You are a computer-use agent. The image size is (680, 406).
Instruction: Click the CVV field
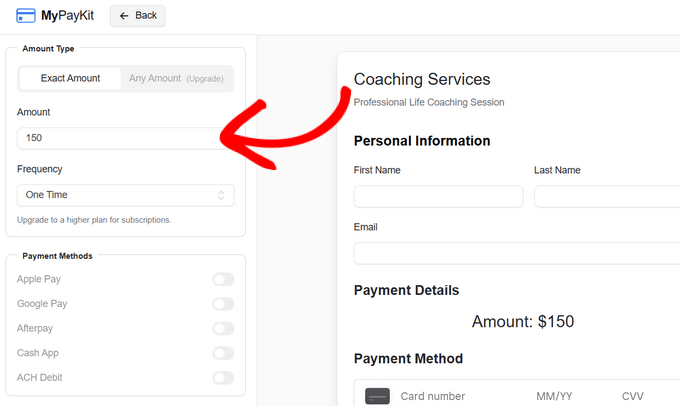click(x=633, y=396)
